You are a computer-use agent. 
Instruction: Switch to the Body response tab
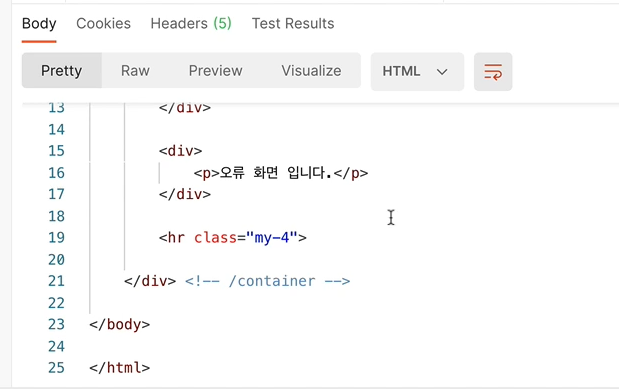(x=39, y=24)
